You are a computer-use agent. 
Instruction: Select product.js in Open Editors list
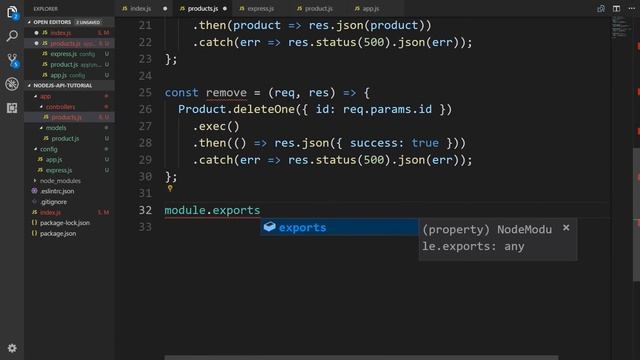[x=69, y=64]
